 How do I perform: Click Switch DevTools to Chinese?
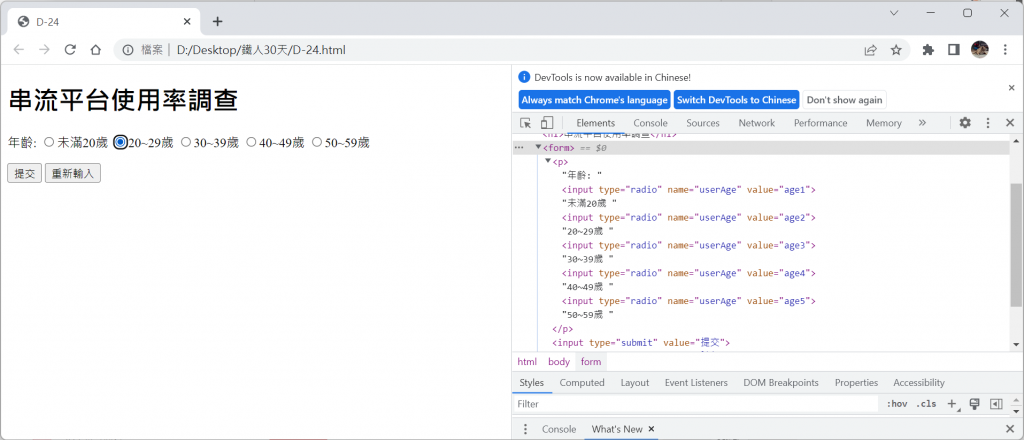(x=737, y=100)
